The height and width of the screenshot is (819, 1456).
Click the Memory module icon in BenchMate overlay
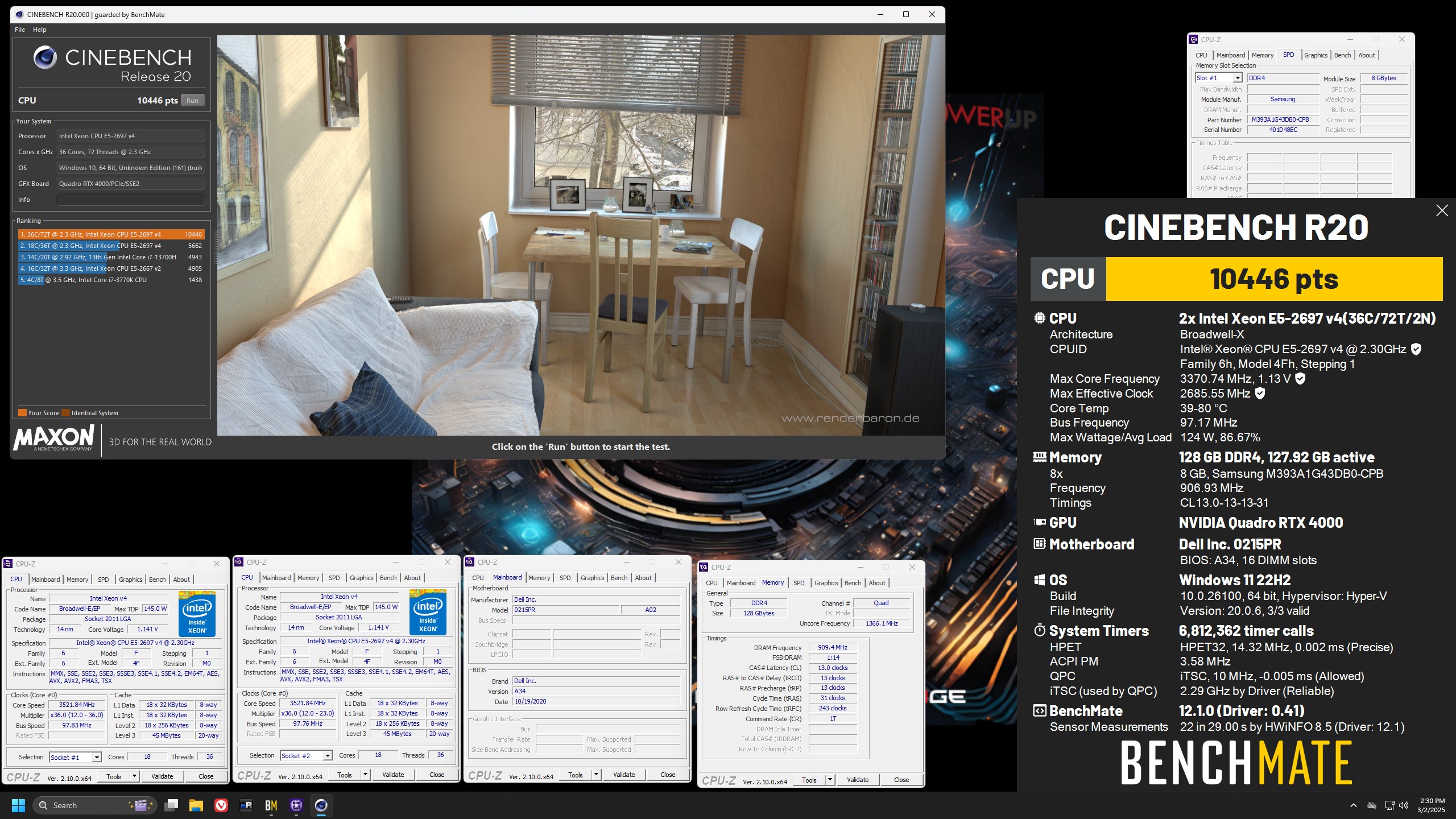[1040, 457]
